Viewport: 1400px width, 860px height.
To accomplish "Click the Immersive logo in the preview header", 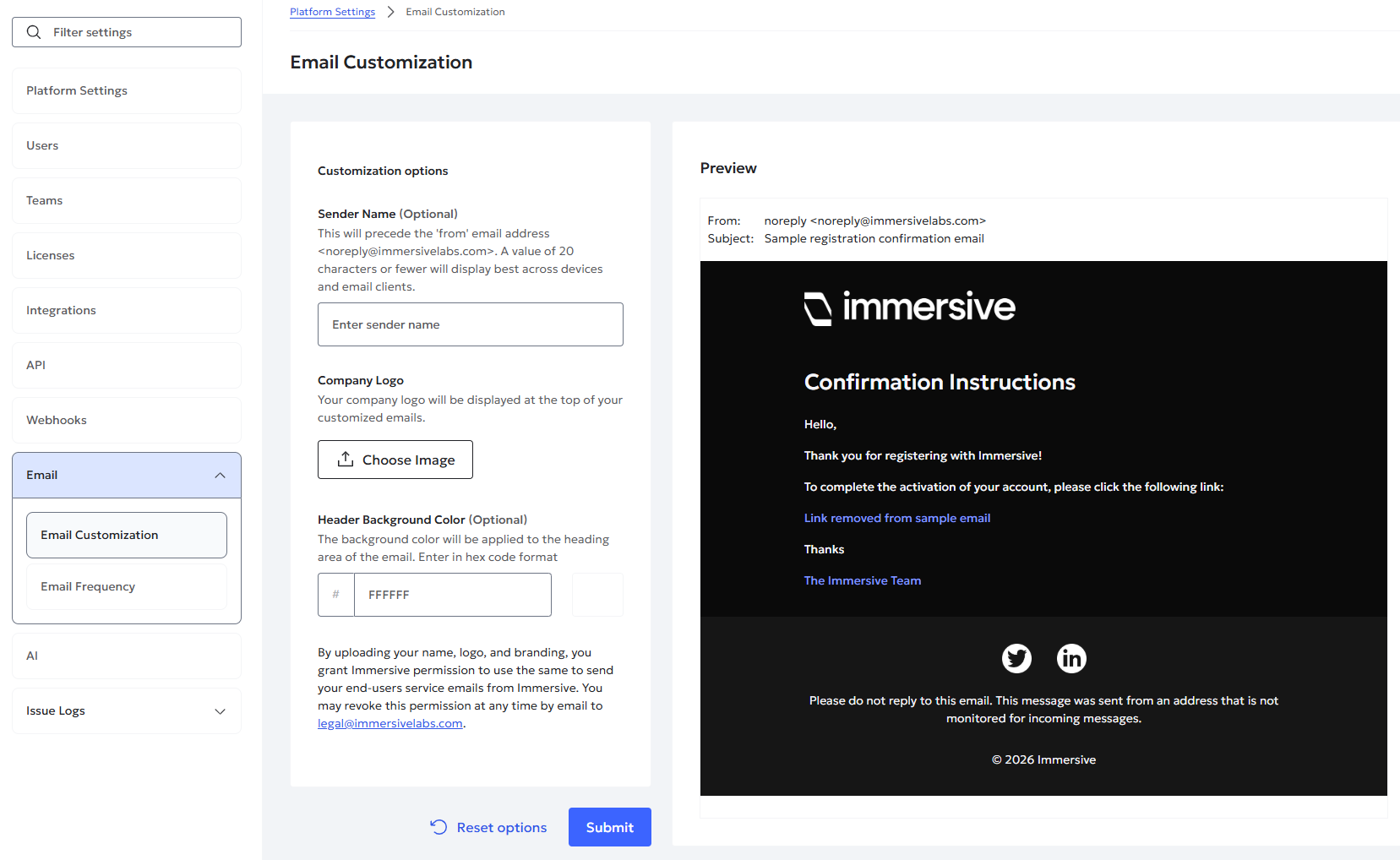I will pyautogui.click(x=910, y=308).
